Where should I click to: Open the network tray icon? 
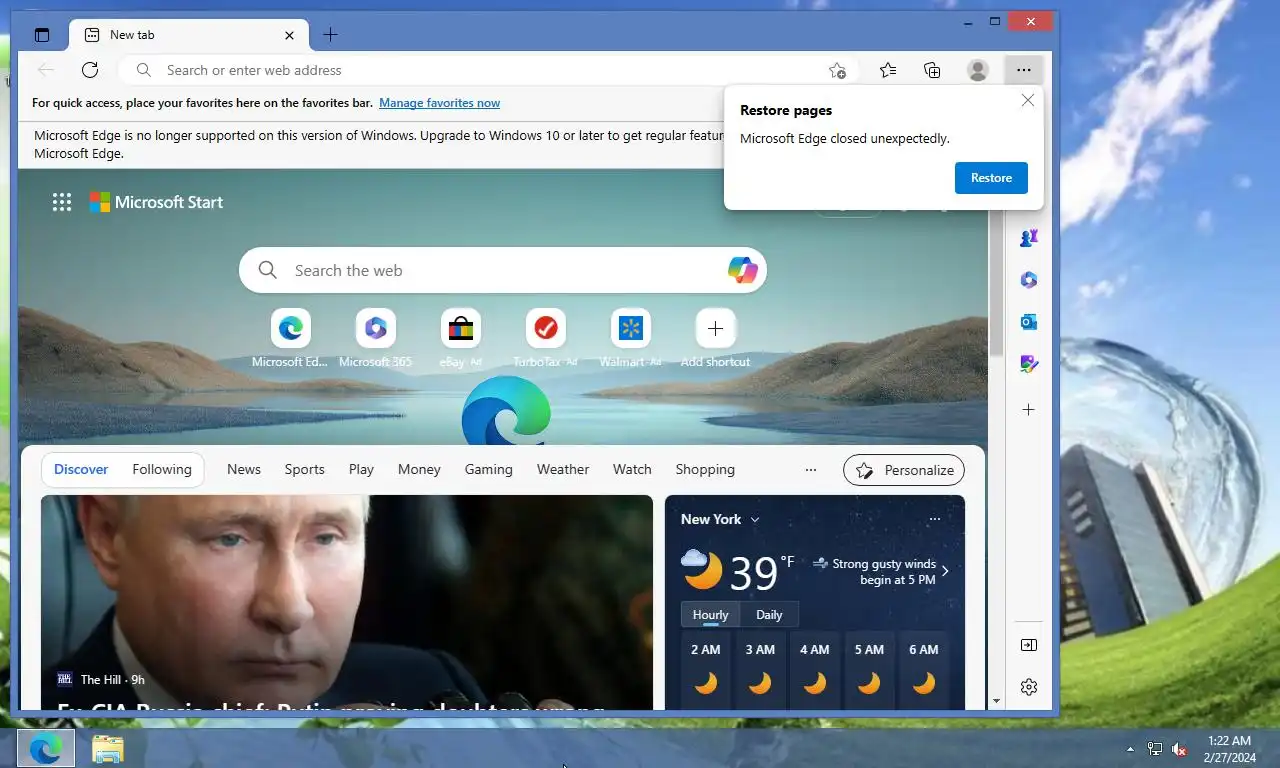tap(1155, 749)
